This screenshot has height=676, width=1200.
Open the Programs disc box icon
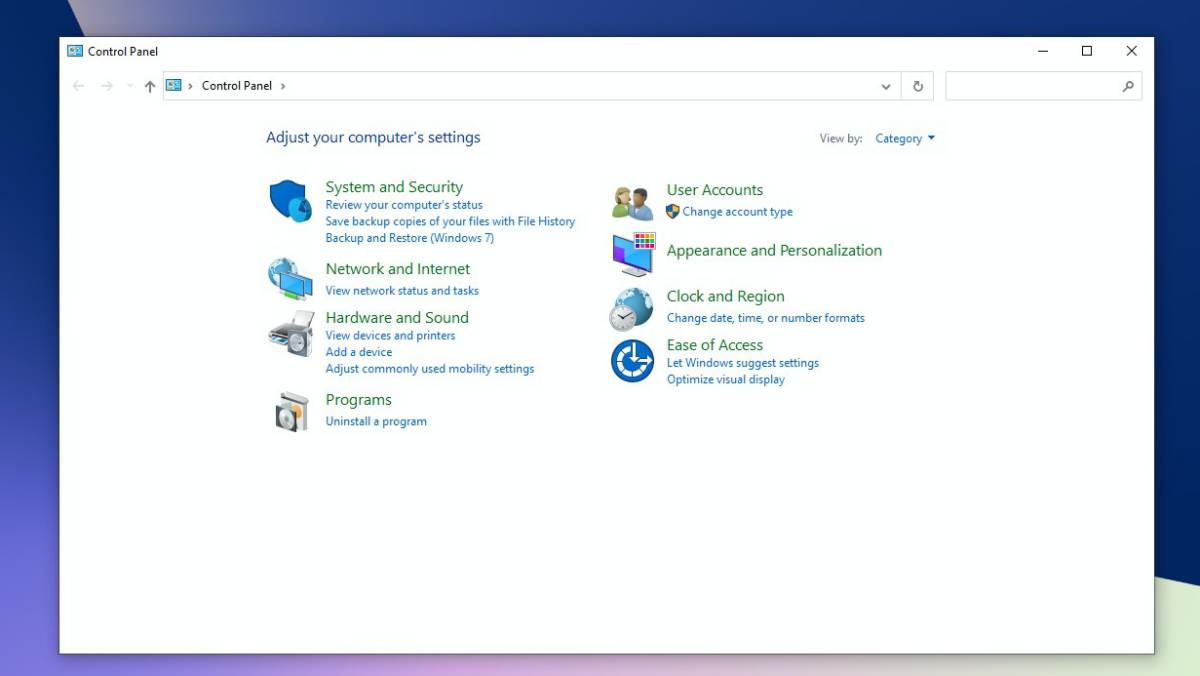pos(291,411)
